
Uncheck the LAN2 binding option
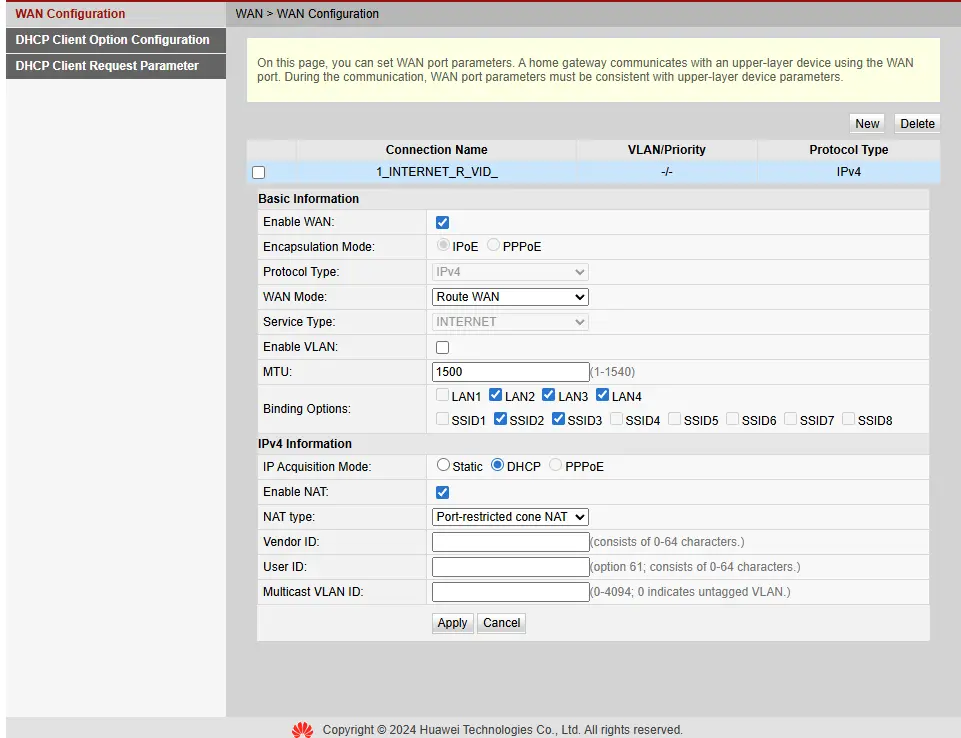(x=495, y=395)
